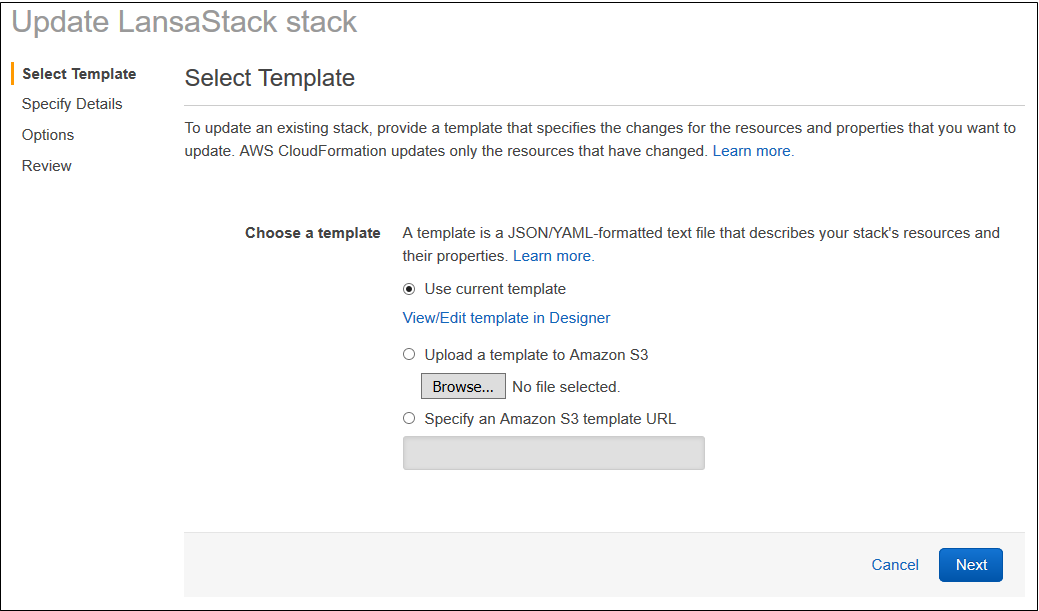Click Learn more about updating stacks
Viewport: 1039px width, 611px height.
point(753,151)
